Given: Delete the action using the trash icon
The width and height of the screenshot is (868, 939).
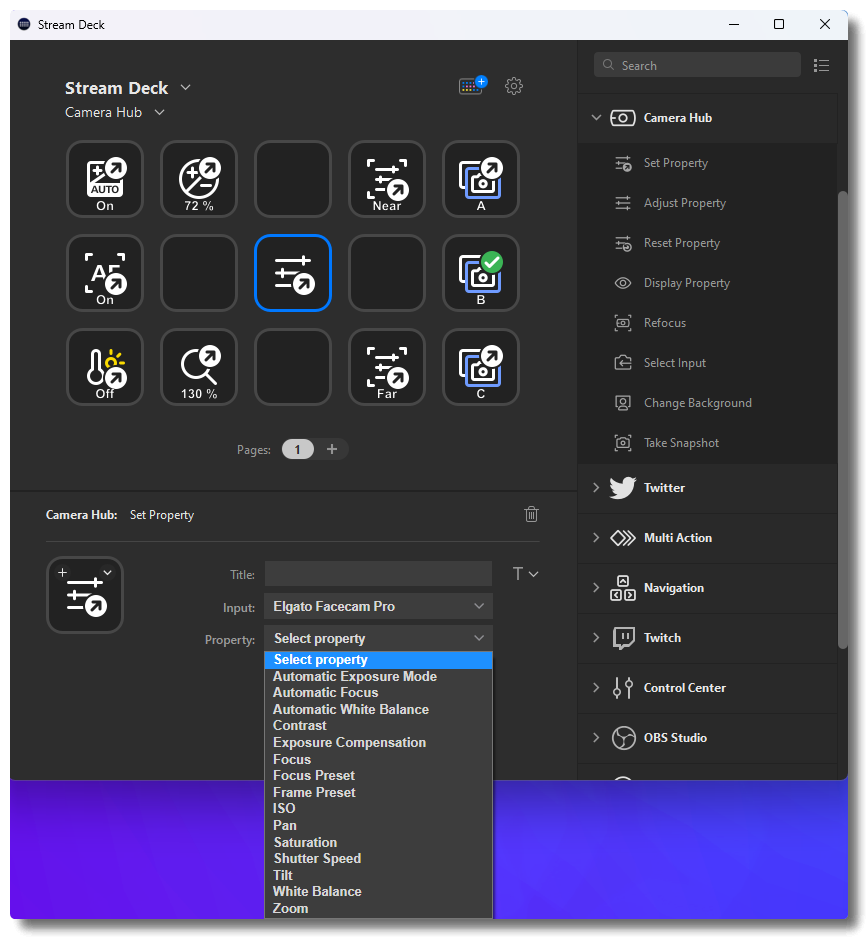Looking at the screenshot, I should pos(531,514).
